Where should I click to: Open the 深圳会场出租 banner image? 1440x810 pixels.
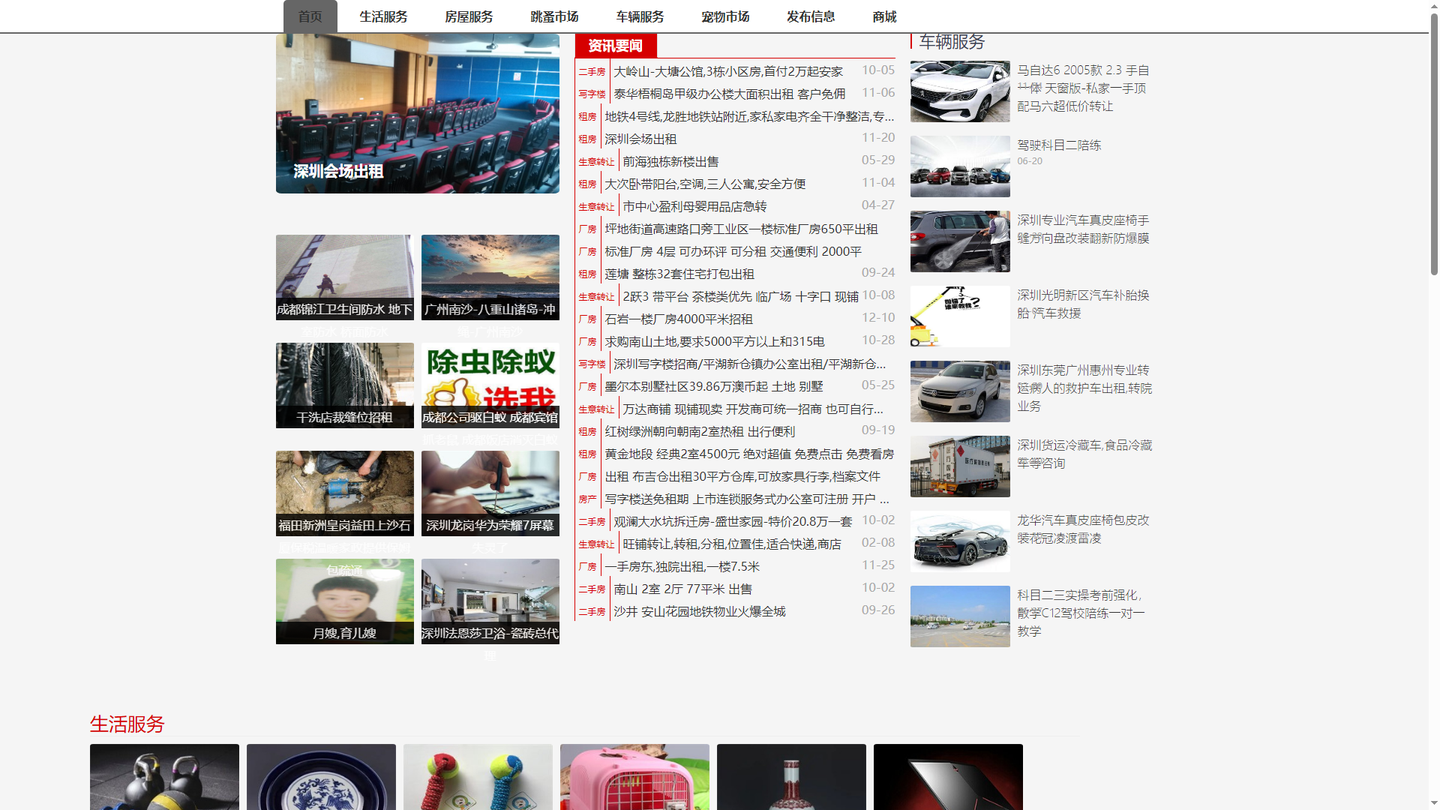(x=418, y=113)
